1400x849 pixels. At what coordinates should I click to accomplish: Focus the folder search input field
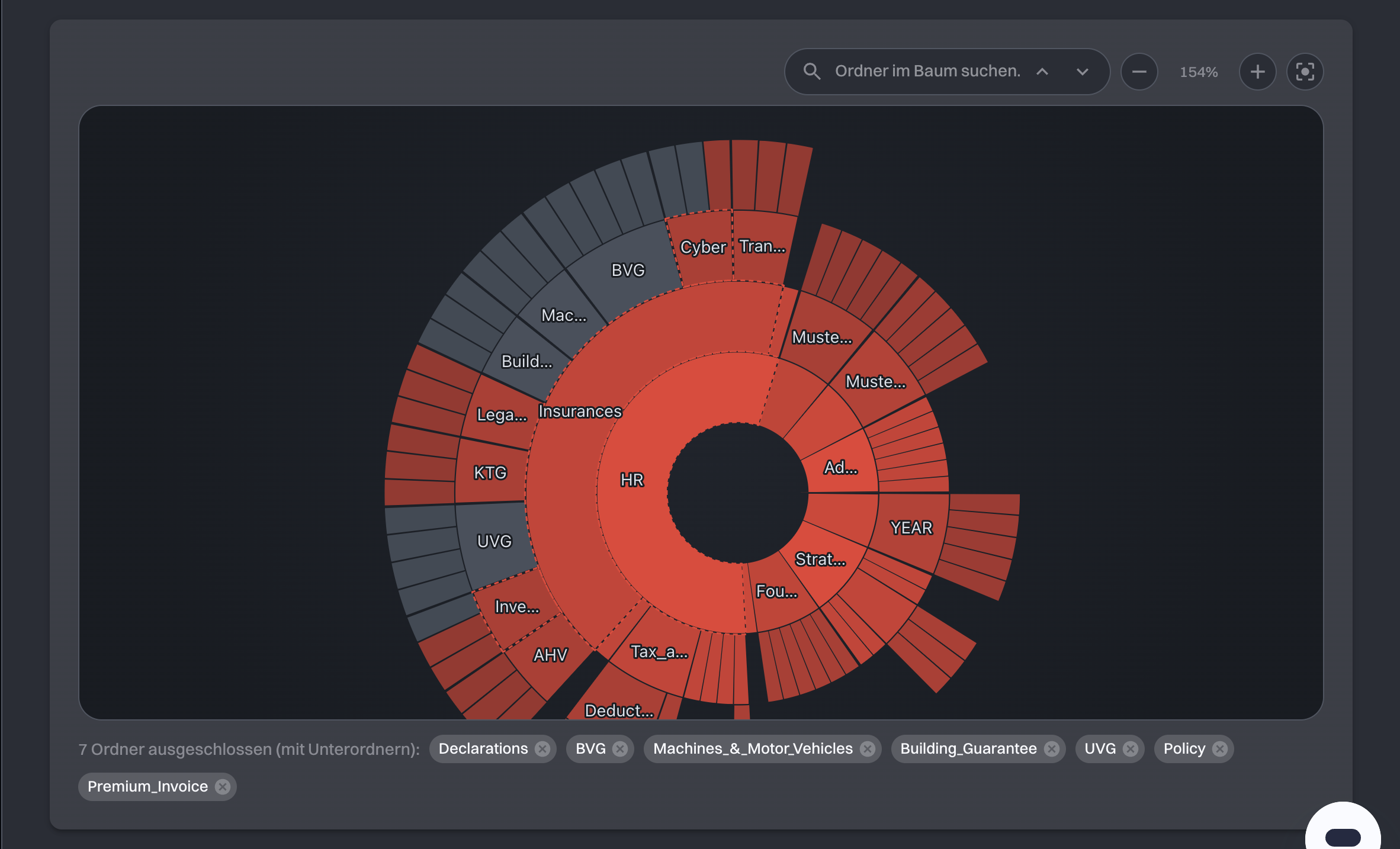(x=927, y=72)
